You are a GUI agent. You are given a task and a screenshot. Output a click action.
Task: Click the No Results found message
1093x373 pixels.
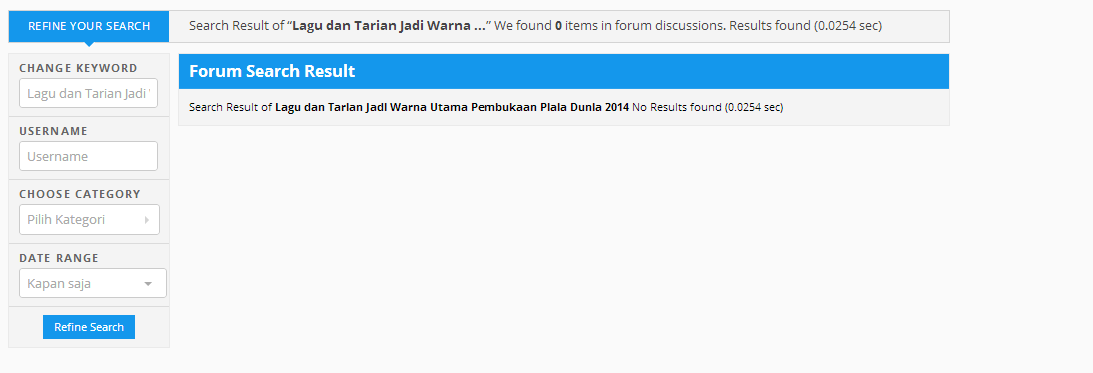[x=708, y=107]
